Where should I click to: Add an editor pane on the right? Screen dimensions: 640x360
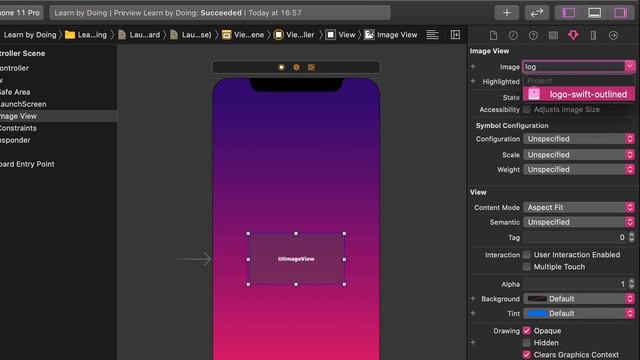455,35
